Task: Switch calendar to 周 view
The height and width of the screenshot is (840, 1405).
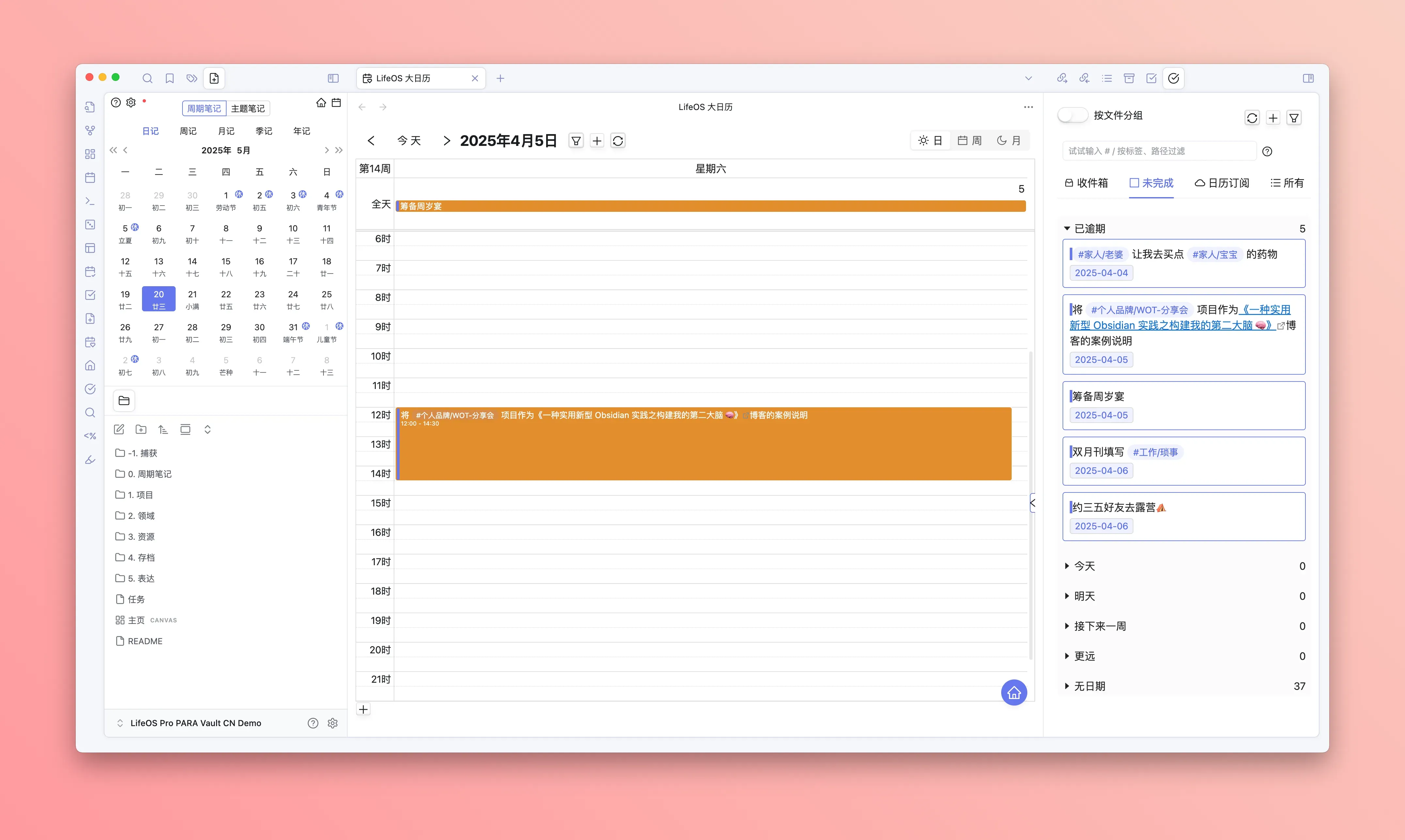Action: point(970,141)
